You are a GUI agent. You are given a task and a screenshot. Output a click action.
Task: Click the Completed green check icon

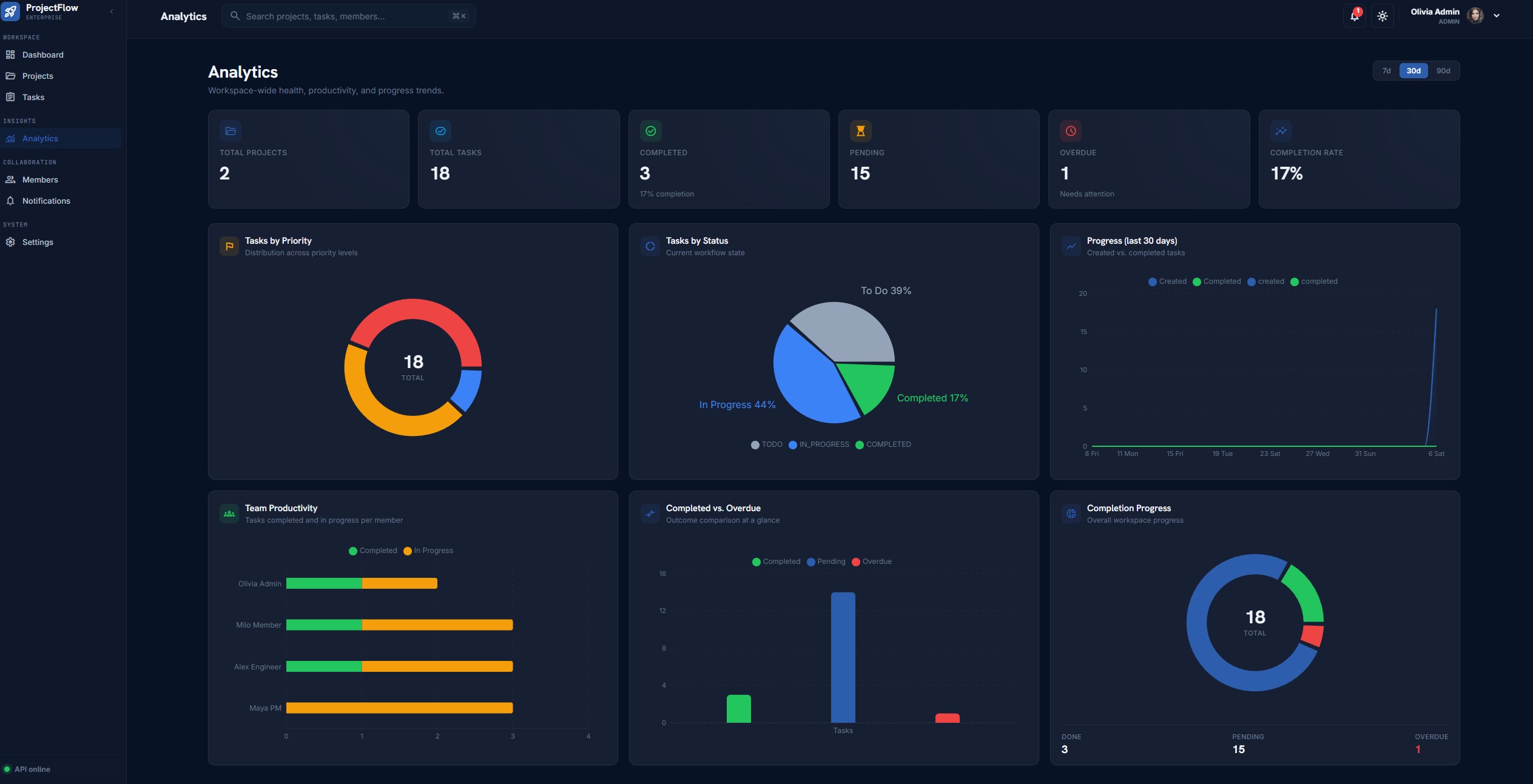click(x=650, y=131)
